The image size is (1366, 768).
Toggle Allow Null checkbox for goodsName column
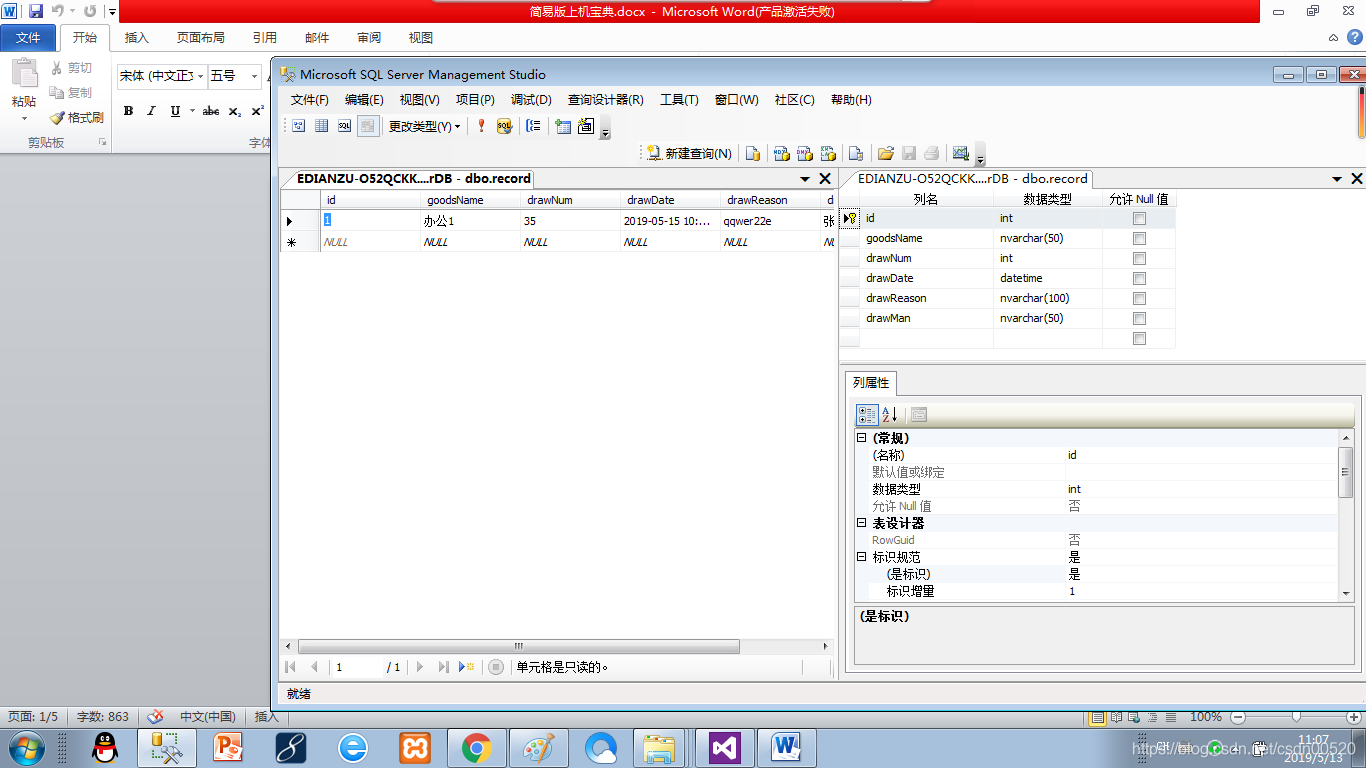(x=1139, y=238)
